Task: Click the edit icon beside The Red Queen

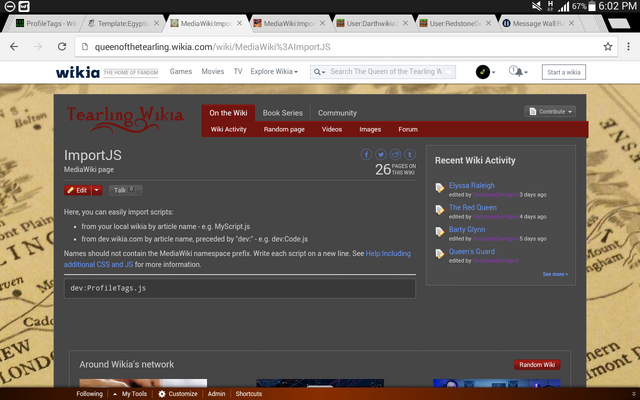Action: [x=440, y=210]
